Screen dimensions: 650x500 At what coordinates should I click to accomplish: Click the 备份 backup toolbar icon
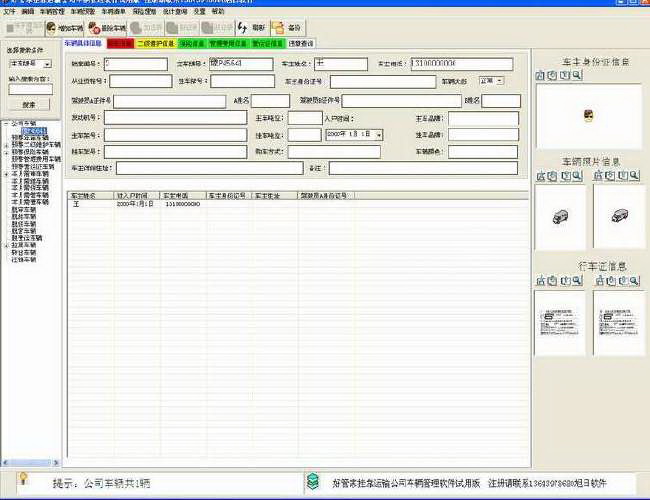pyautogui.click(x=278, y=28)
